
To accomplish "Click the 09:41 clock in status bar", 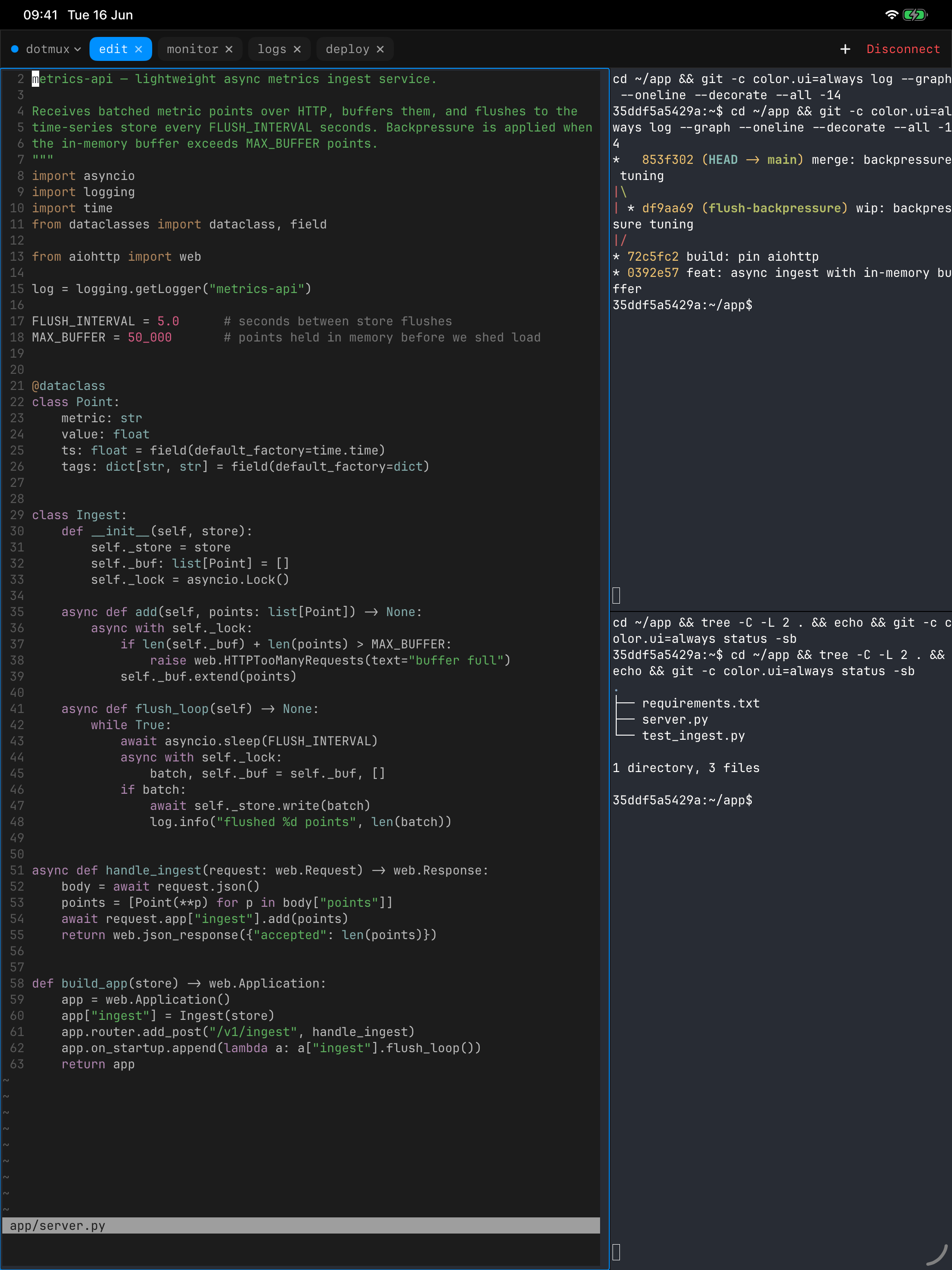I will pyautogui.click(x=40, y=15).
